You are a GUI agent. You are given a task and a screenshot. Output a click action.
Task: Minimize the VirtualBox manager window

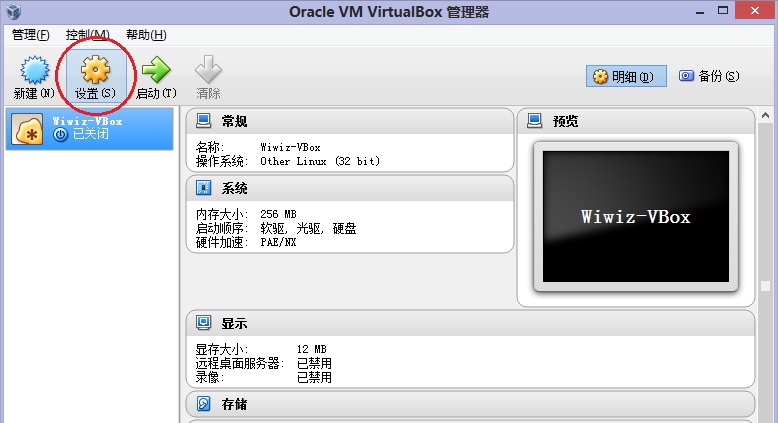[700, 11]
